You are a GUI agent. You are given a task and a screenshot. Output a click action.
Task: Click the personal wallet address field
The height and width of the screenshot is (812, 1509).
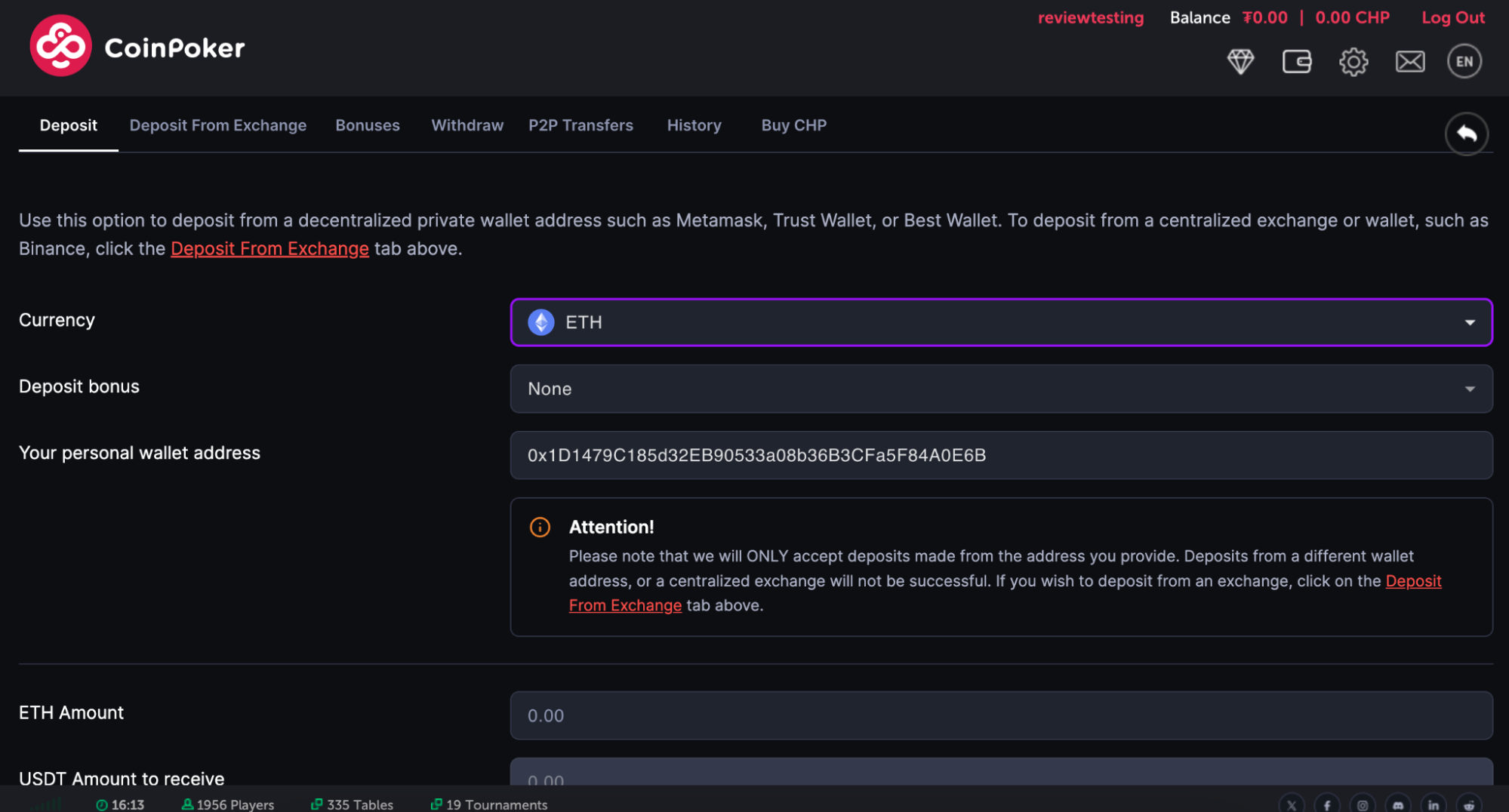click(1001, 455)
